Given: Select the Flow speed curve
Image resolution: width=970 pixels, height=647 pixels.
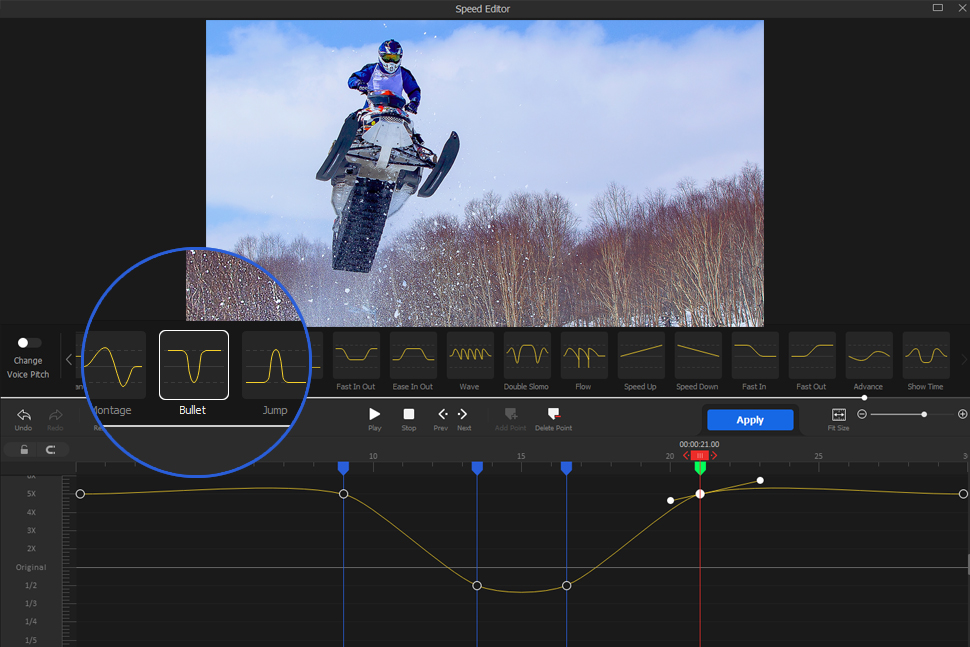Looking at the screenshot, I should [x=583, y=356].
